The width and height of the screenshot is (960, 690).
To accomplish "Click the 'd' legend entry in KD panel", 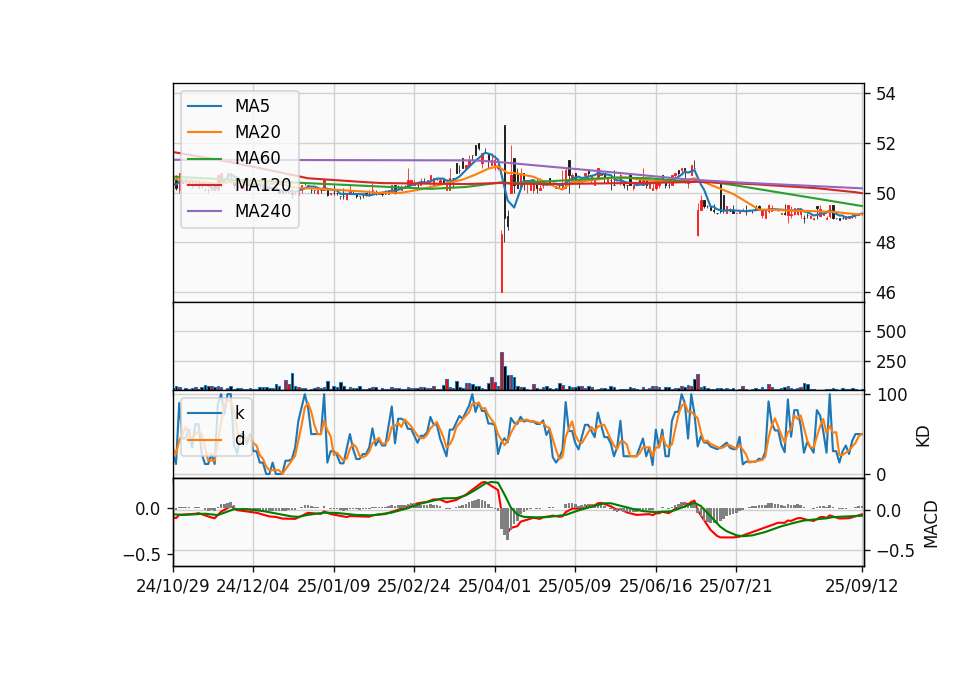I will point(239,439).
